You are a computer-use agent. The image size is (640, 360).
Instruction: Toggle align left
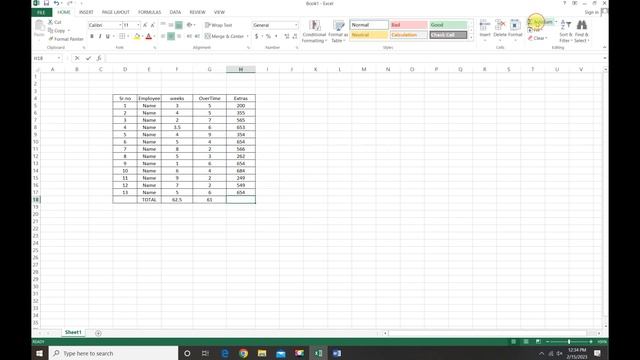coord(163,36)
